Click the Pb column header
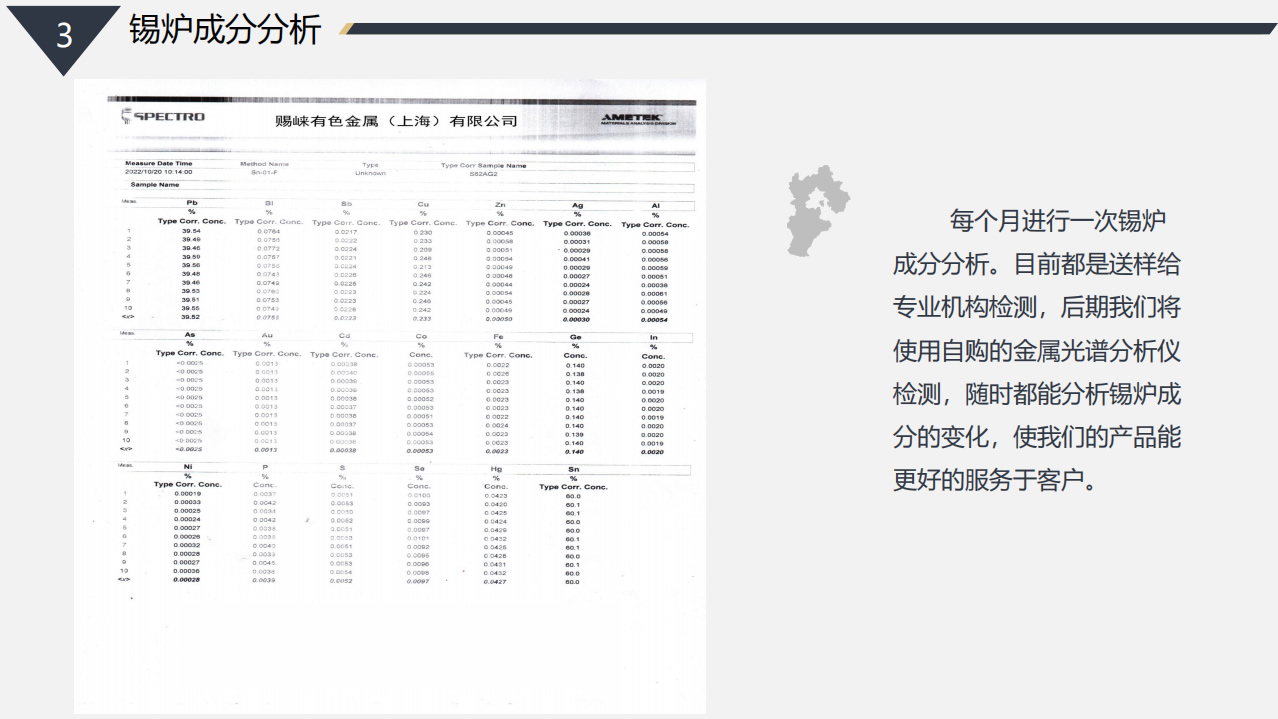Viewport: 1278px width, 719px height. (191, 203)
